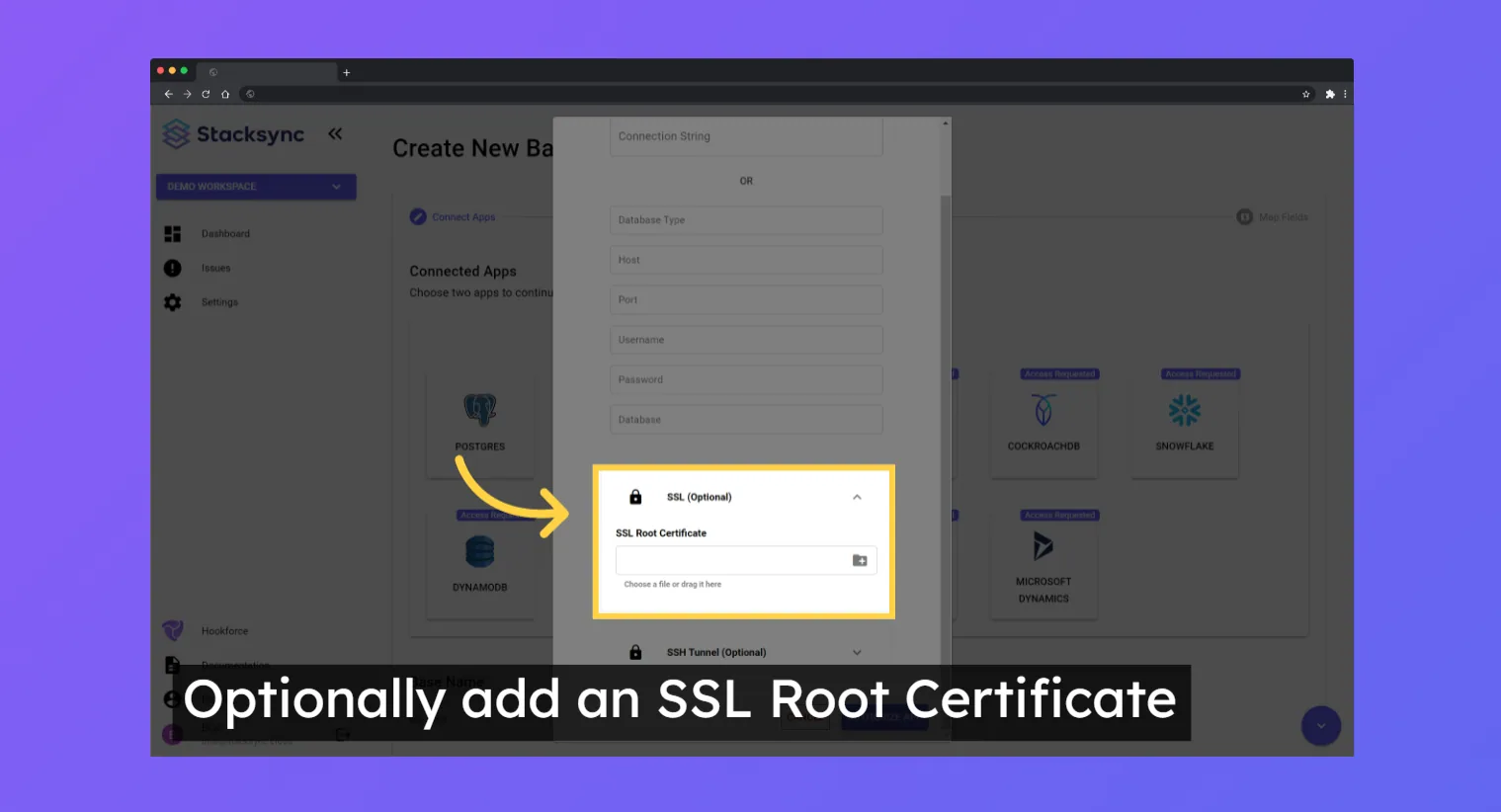
Task: Click the Access Requested badge above Microsoft Dynamics
Action: (1060, 516)
